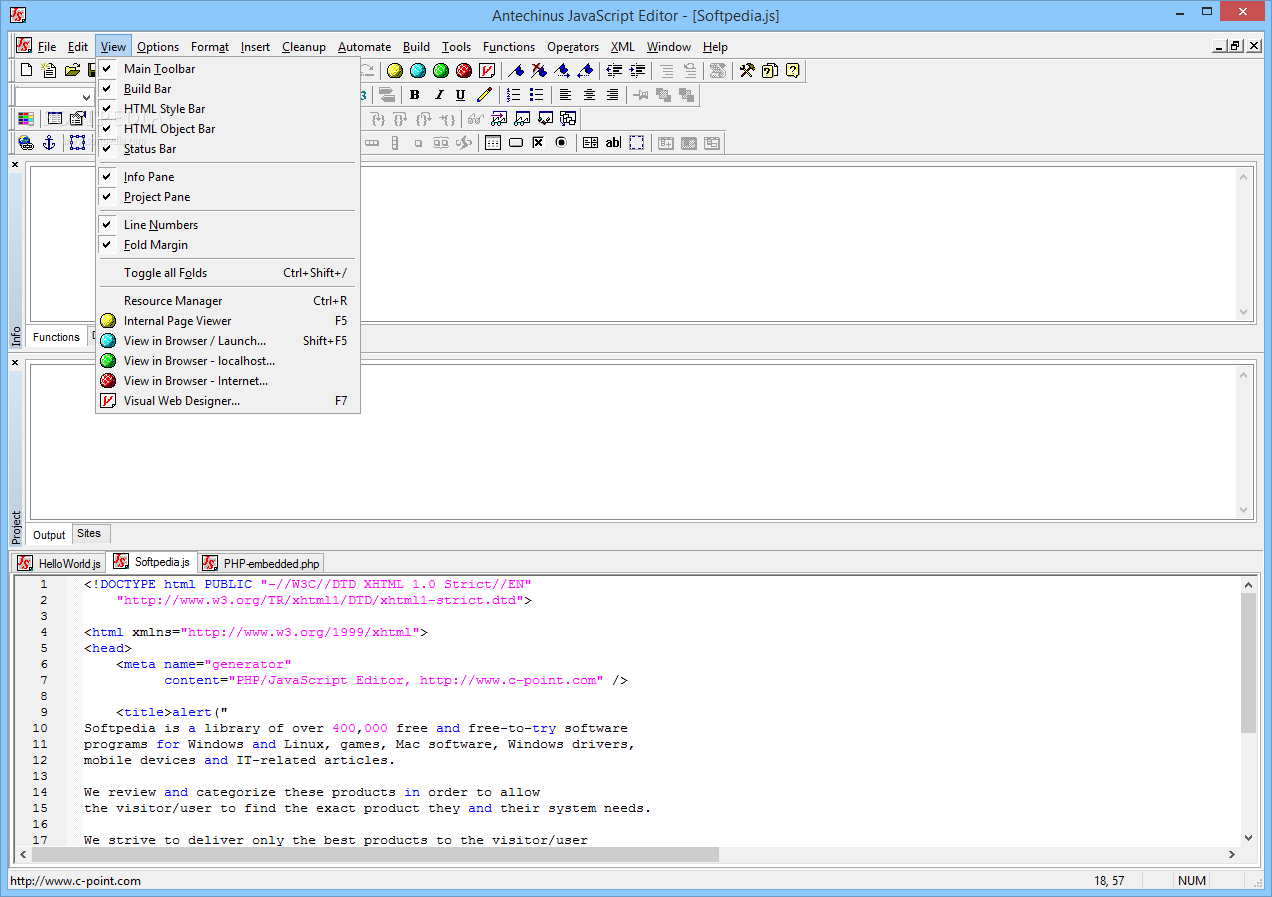
Task: Select Resource Manager from View menu
Action: [173, 301]
